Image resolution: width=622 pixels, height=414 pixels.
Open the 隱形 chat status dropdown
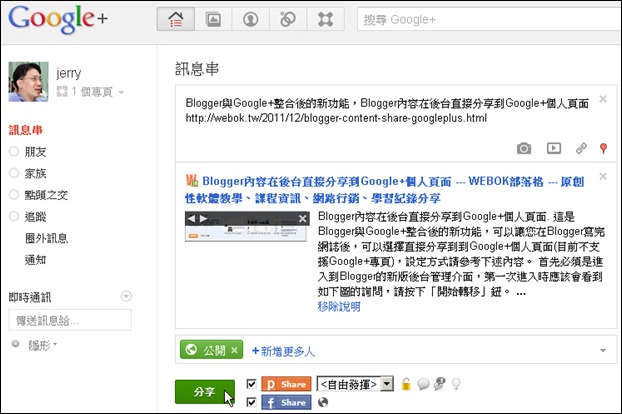tap(42, 345)
